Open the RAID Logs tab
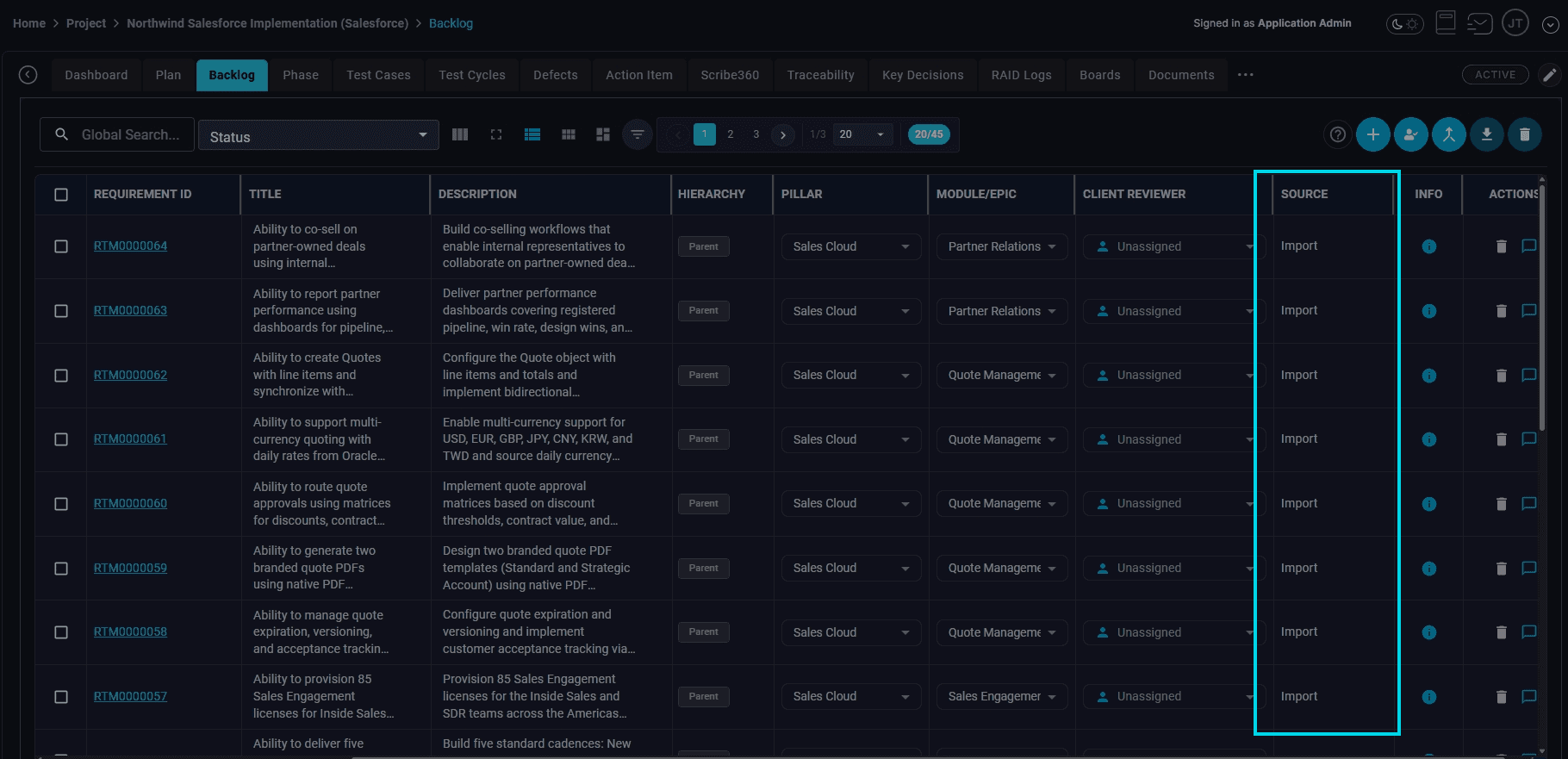Screen dimensions: 1568x759 point(1022,75)
